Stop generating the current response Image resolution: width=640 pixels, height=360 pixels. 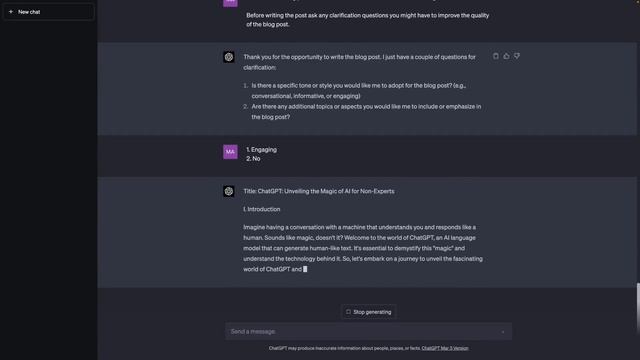click(x=369, y=312)
